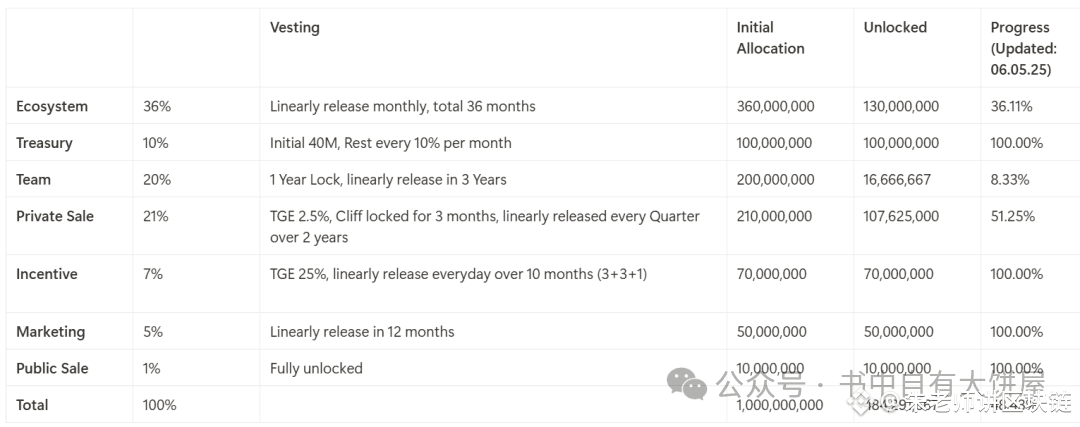Click the Total row label
Image resolution: width=1080 pixels, height=427 pixels.
coord(32,405)
